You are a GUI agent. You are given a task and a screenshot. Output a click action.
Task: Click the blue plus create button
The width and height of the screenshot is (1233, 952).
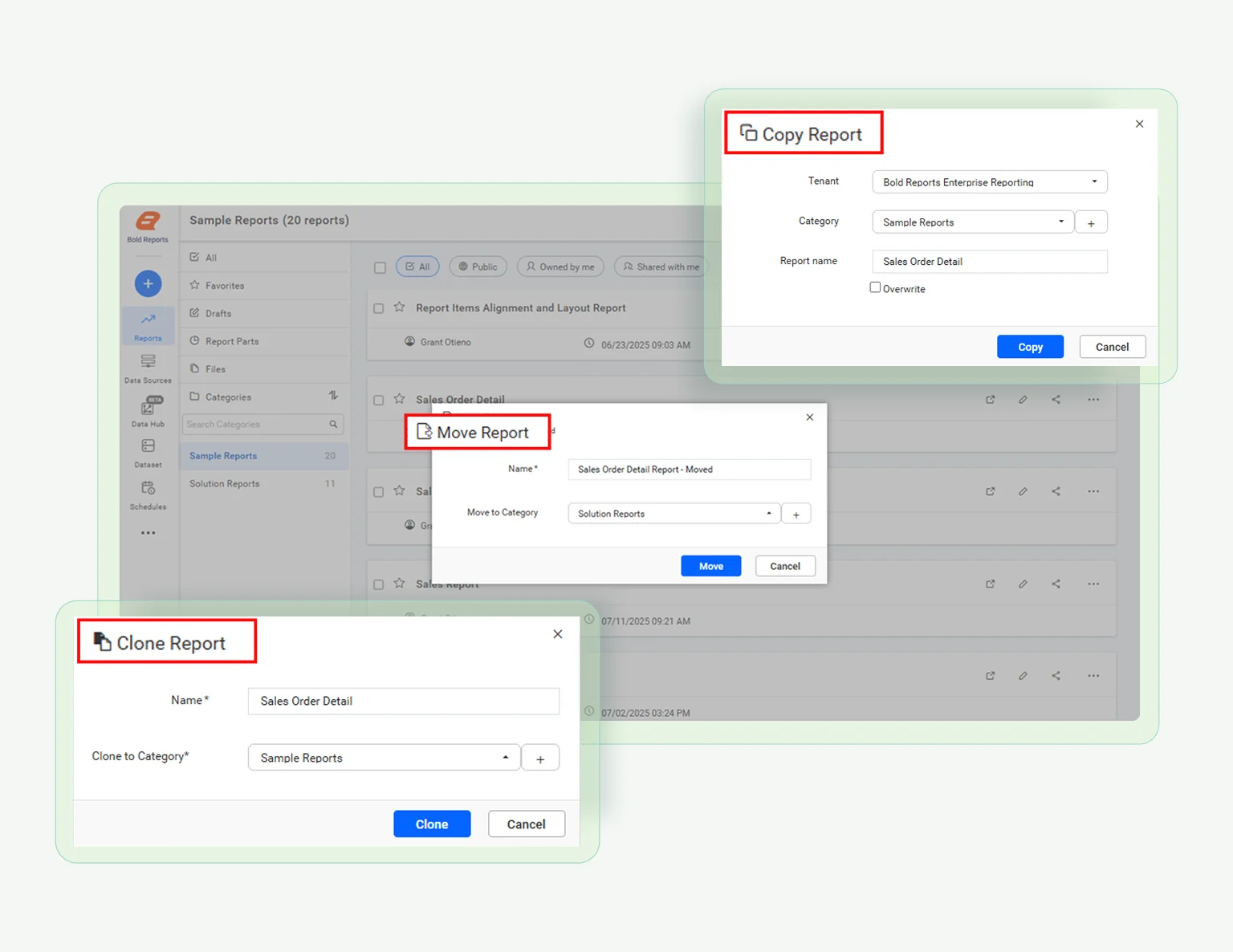148,283
